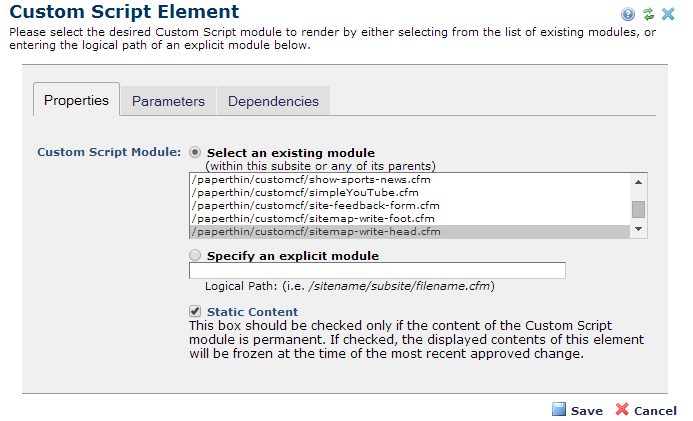This screenshot has height=421, width=693.
Task: Click the explicit module logical path field
Action: tap(377, 270)
